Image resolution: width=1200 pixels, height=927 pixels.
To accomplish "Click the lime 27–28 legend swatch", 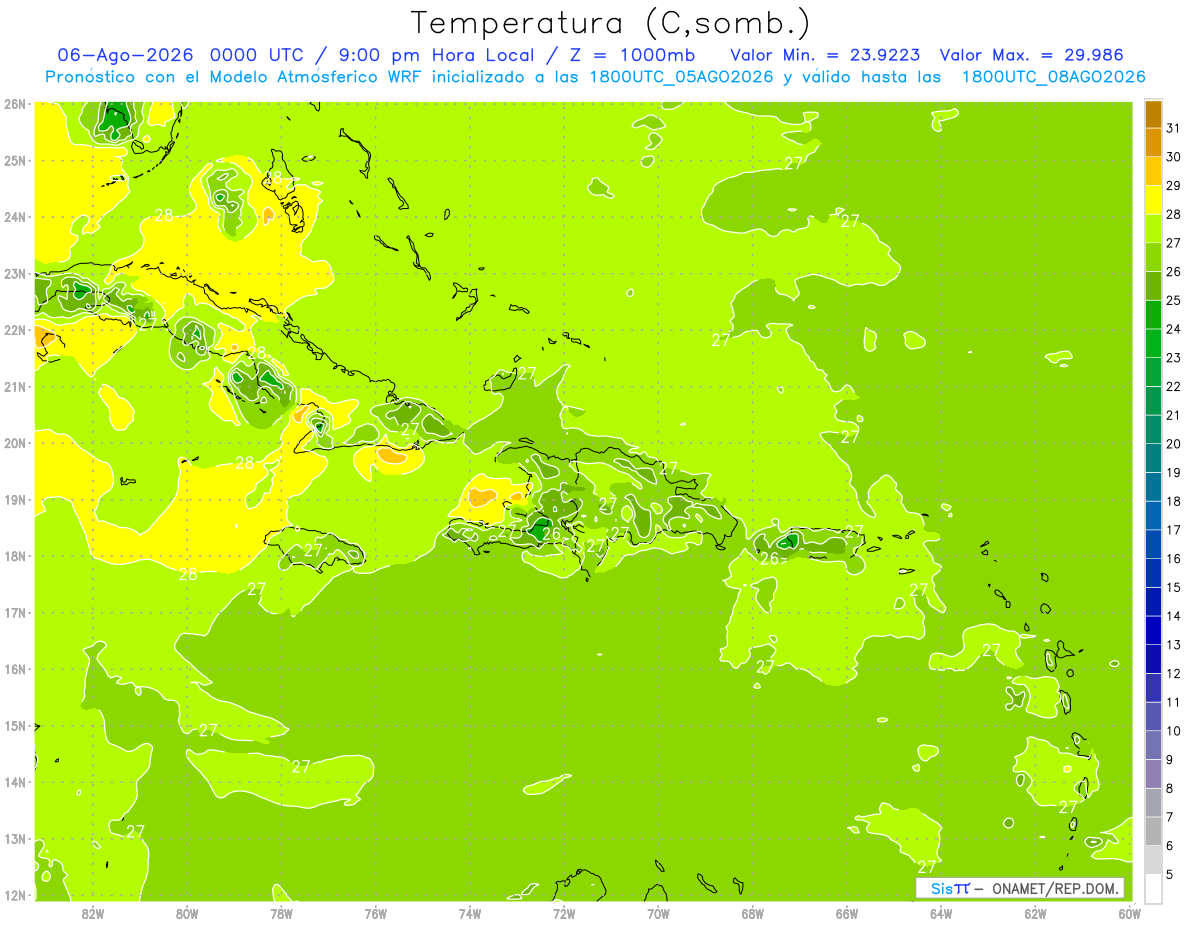I will [1153, 229].
